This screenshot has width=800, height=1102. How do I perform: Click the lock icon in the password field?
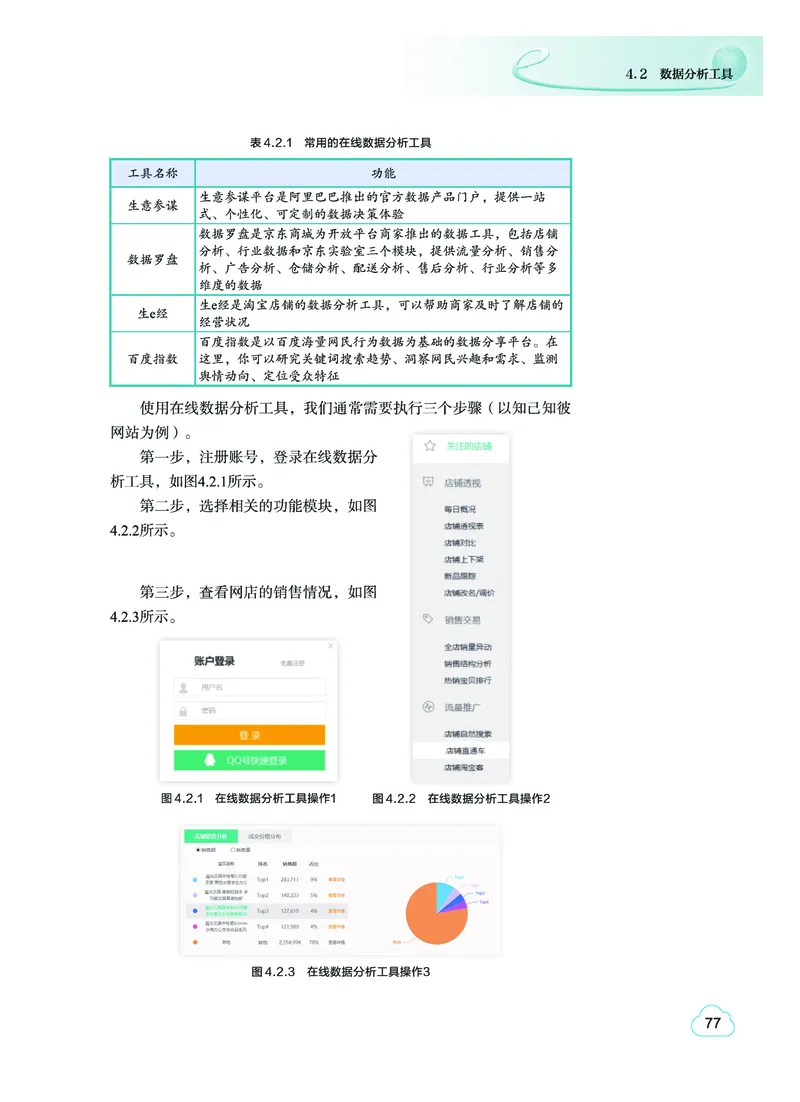coord(183,711)
